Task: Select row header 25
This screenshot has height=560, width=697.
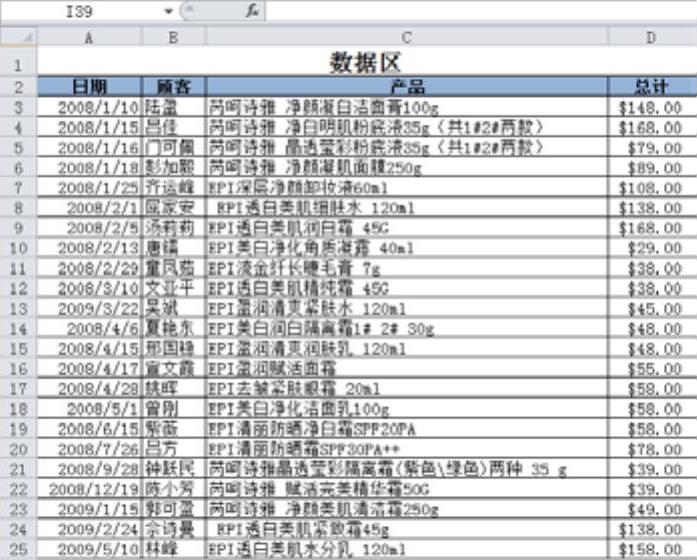Action: [x=19, y=549]
